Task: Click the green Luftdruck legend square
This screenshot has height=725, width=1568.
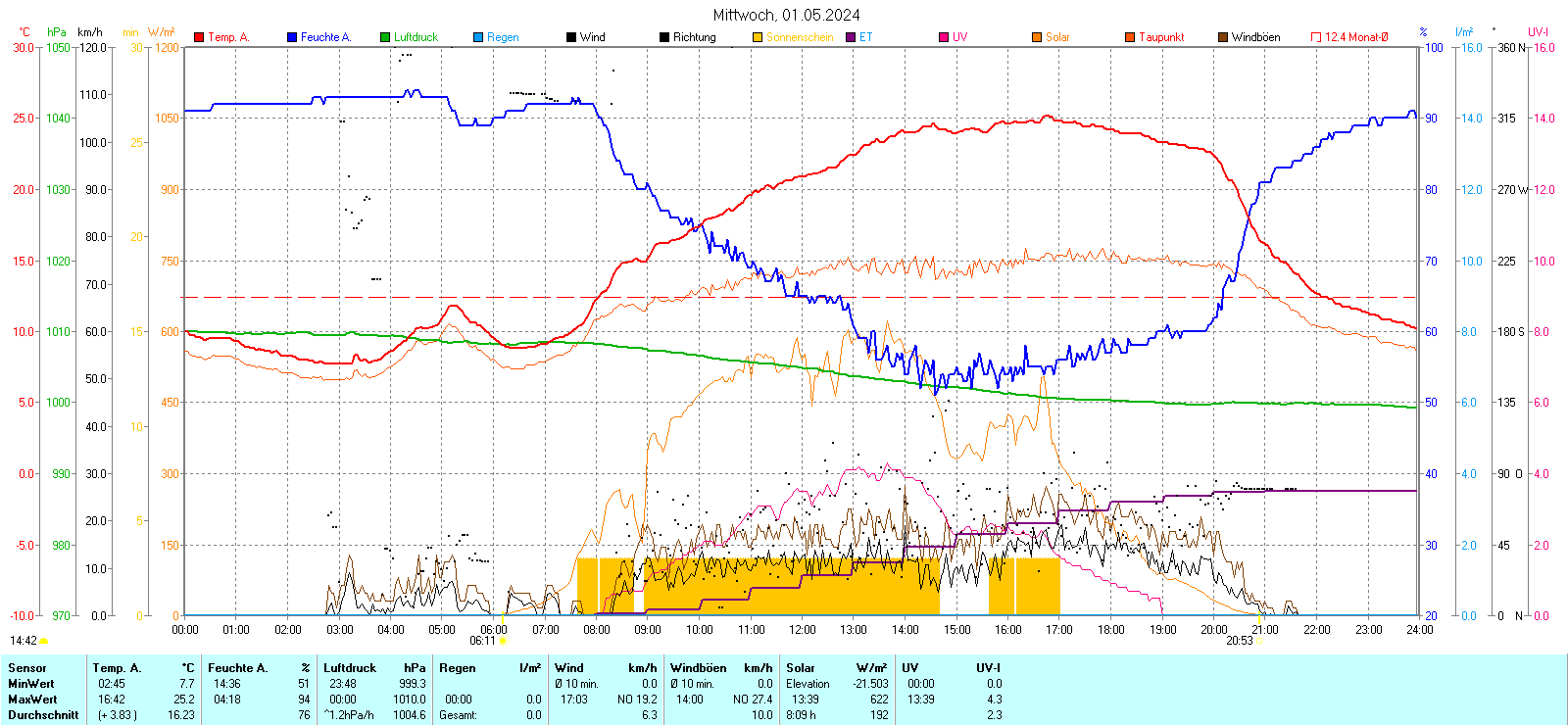Action: [385, 37]
